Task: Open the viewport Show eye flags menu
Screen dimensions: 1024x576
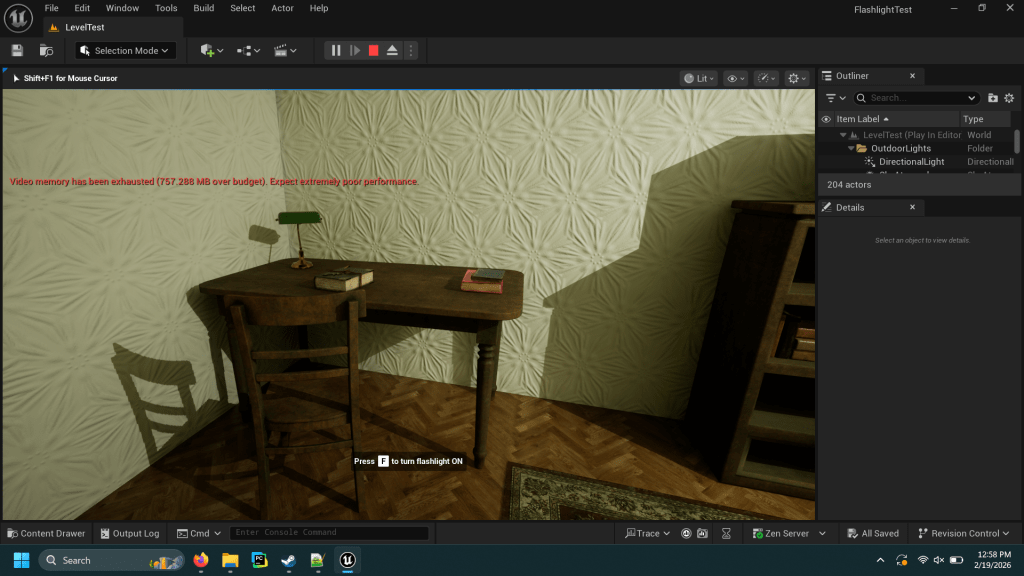Action: (735, 78)
